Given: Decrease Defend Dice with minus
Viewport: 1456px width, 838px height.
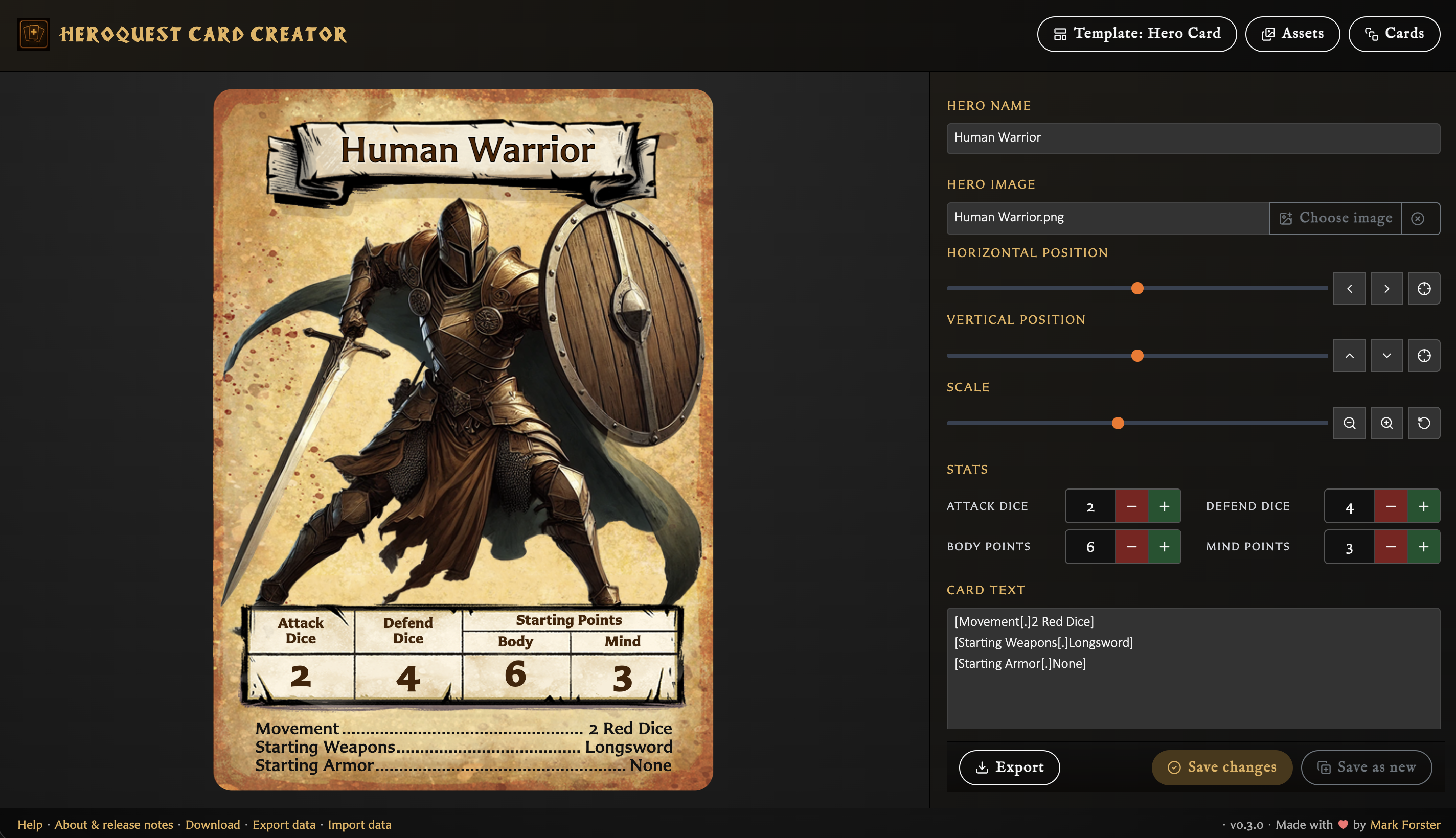Looking at the screenshot, I should (x=1391, y=506).
